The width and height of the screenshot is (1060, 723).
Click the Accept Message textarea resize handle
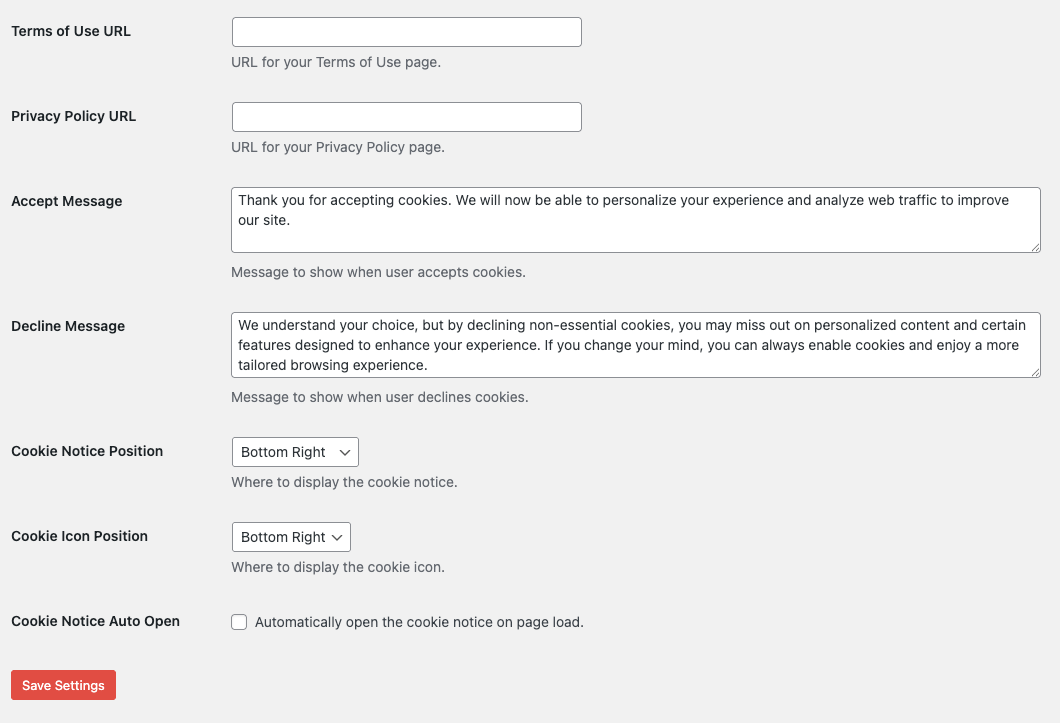click(1035, 248)
